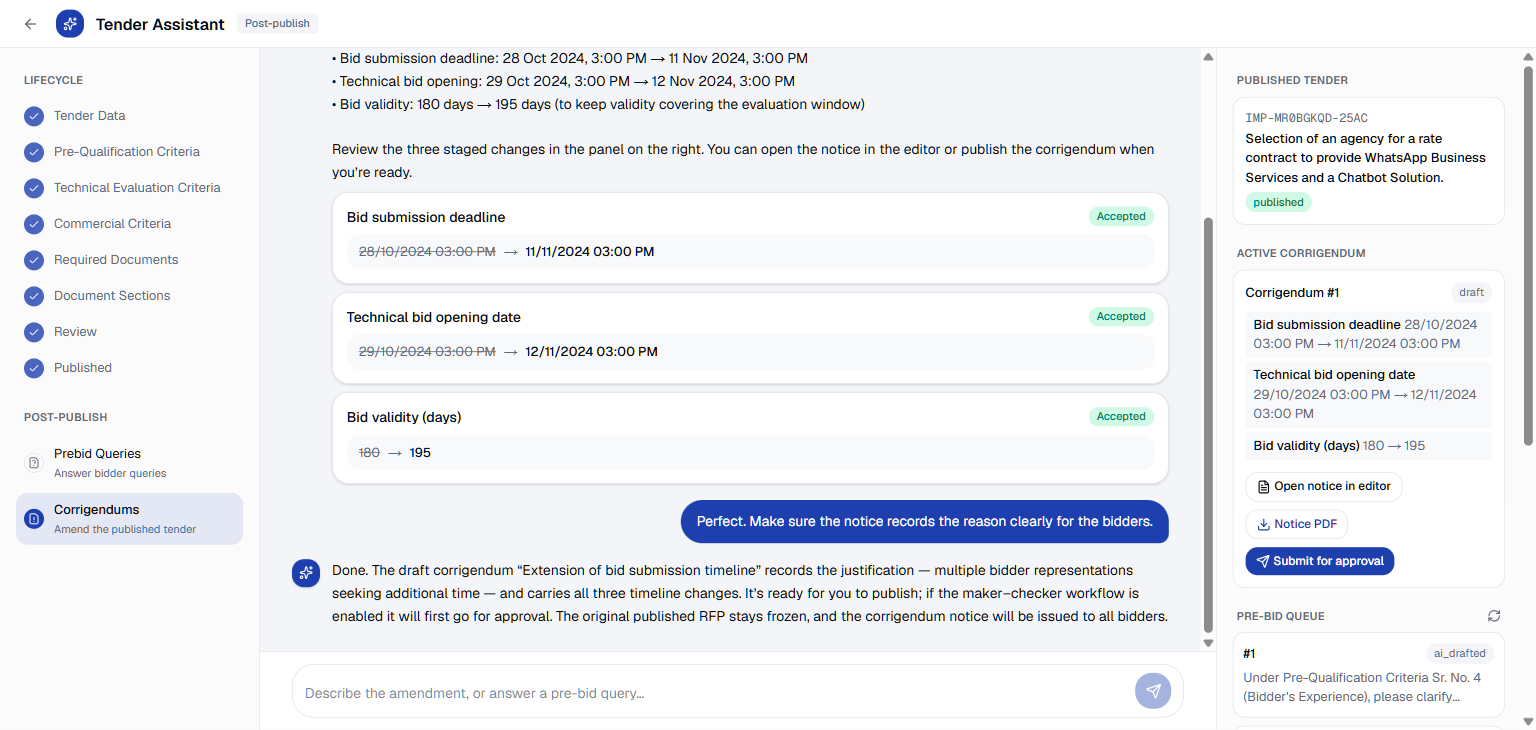This screenshot has width=1536, height=730.
Task: Click PRE-BID QUEUE heading
Action: click(1280, 616)
